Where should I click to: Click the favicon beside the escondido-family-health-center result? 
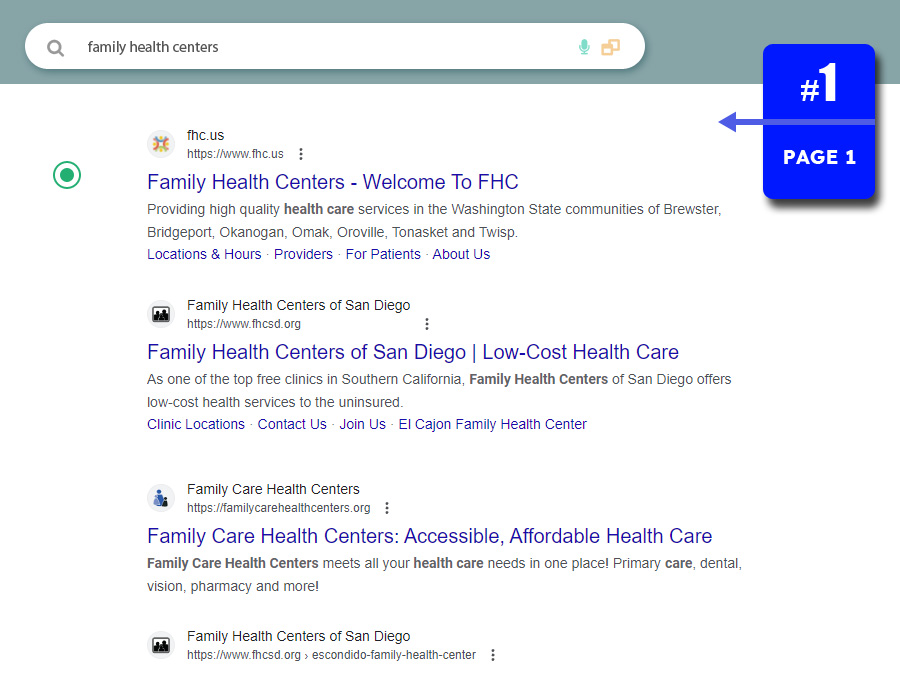[161, 645]
